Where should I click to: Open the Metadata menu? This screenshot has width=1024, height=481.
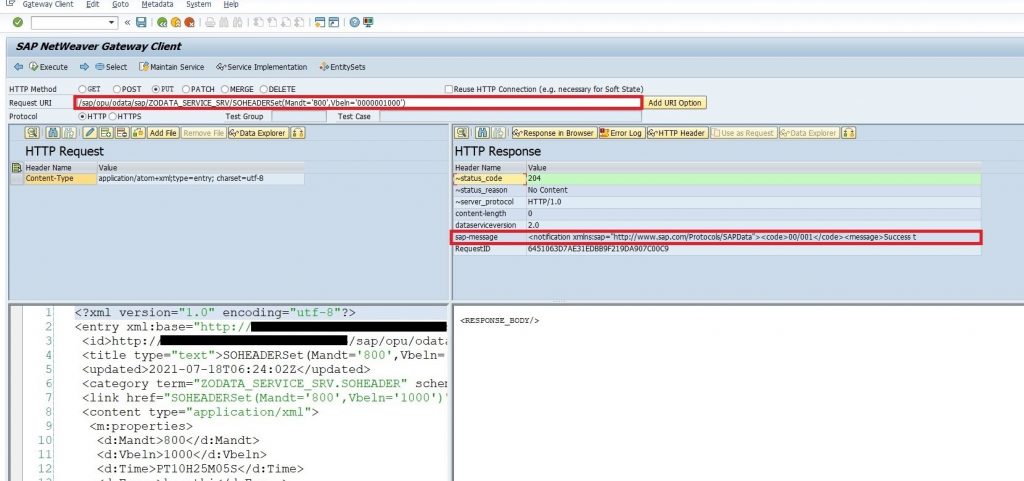point(157,4)
